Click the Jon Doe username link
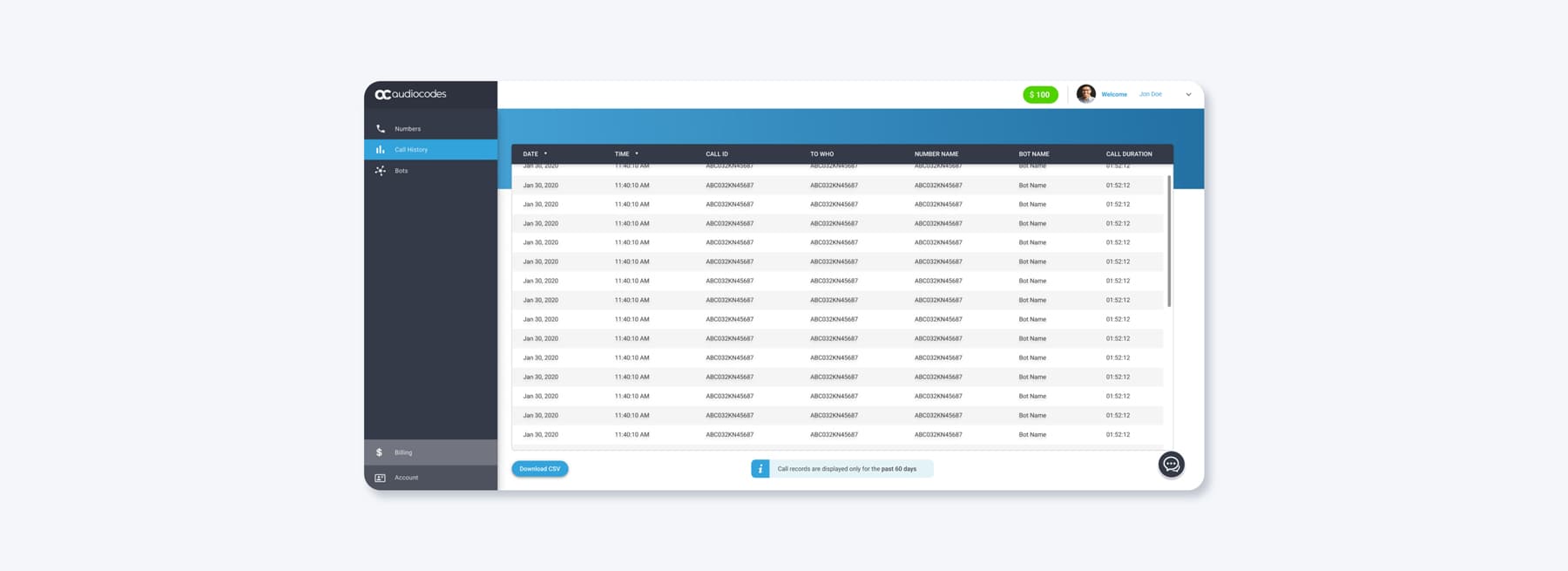The width and height of the screenshot is (1568, 571). pyautogui.click(x=1150, y=94)
